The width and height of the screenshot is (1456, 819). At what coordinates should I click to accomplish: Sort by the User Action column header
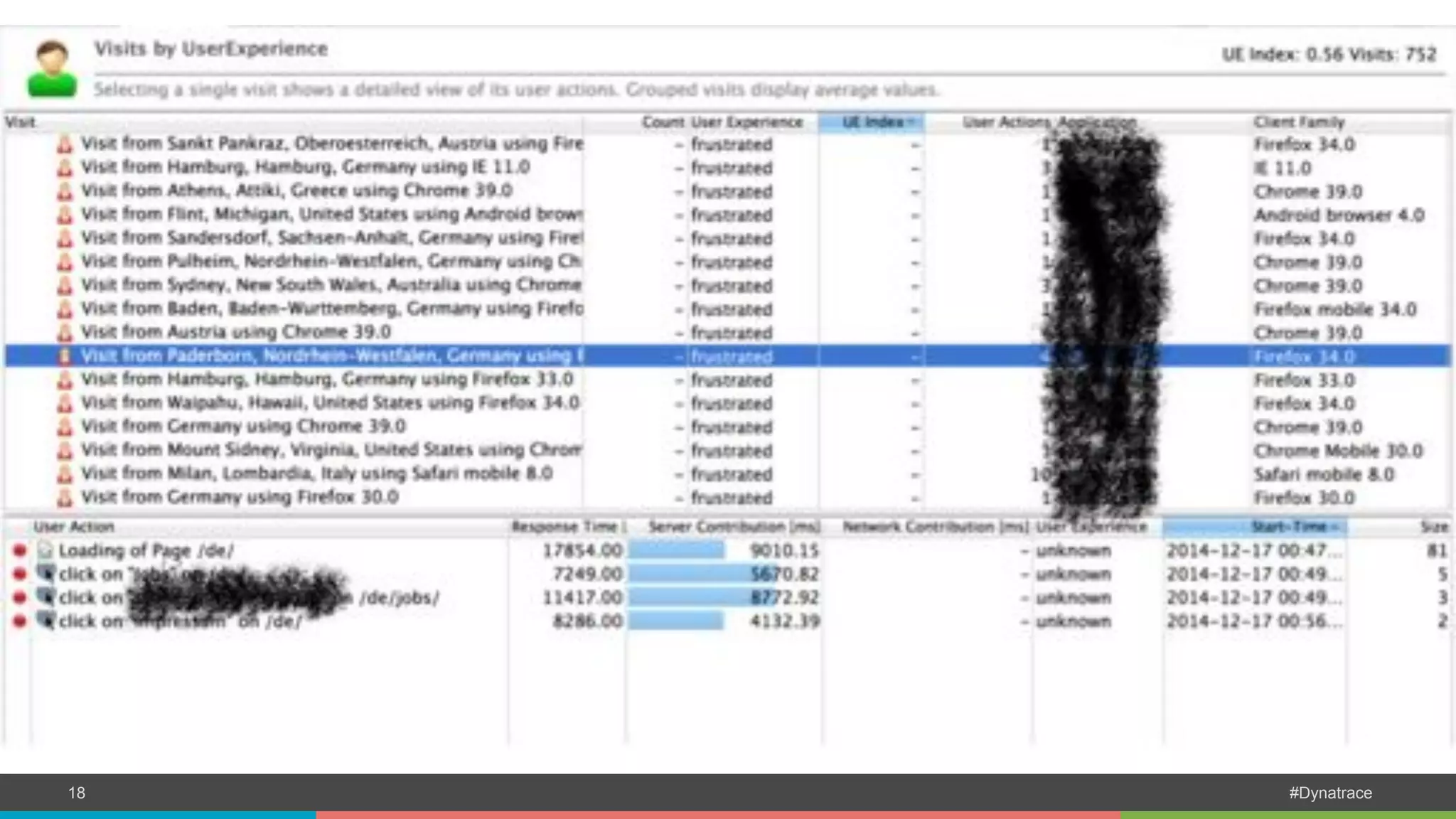tap(74, 527)
